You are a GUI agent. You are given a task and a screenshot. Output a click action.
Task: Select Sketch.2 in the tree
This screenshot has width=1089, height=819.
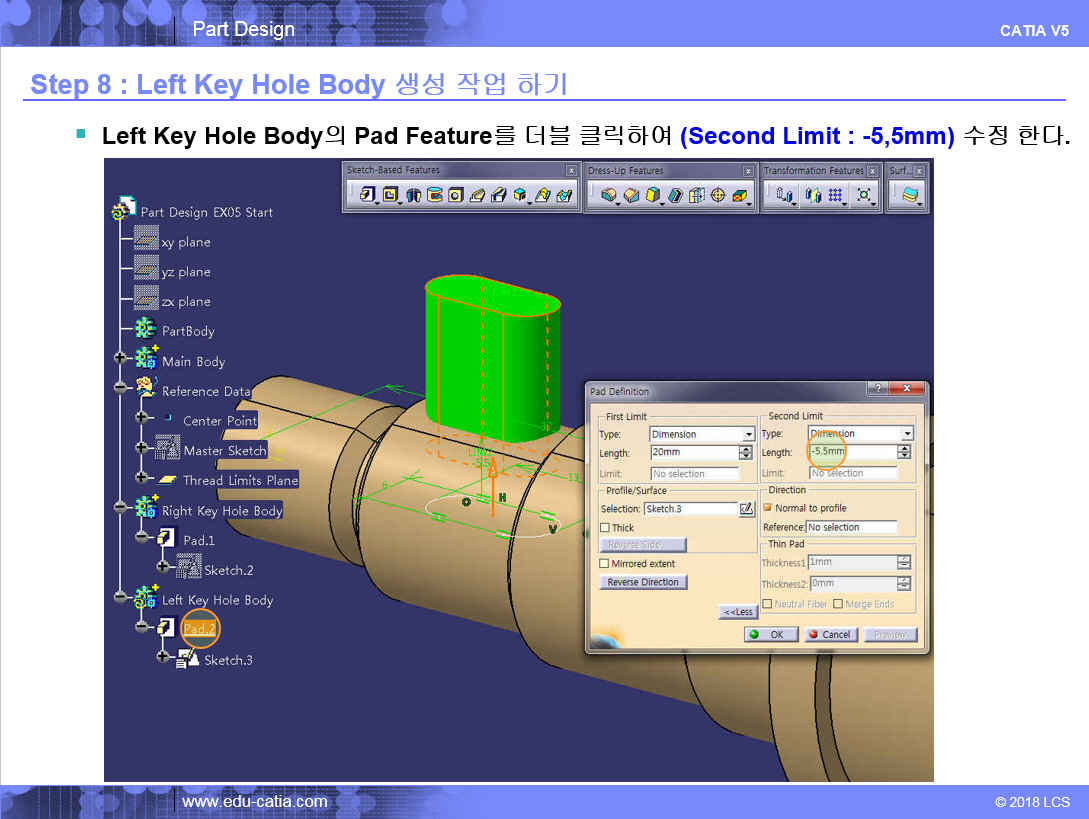pyautogui.click(x=228, y=570)
